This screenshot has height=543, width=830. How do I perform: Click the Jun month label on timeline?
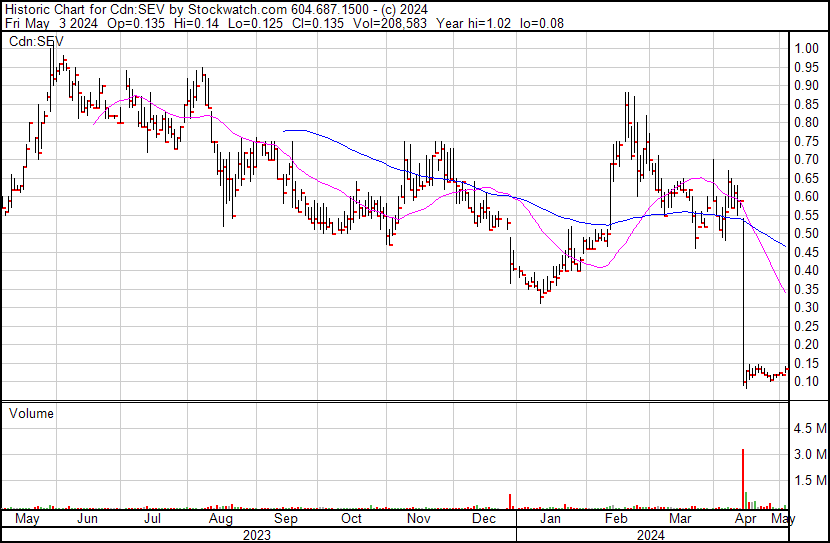pos(88,519)
